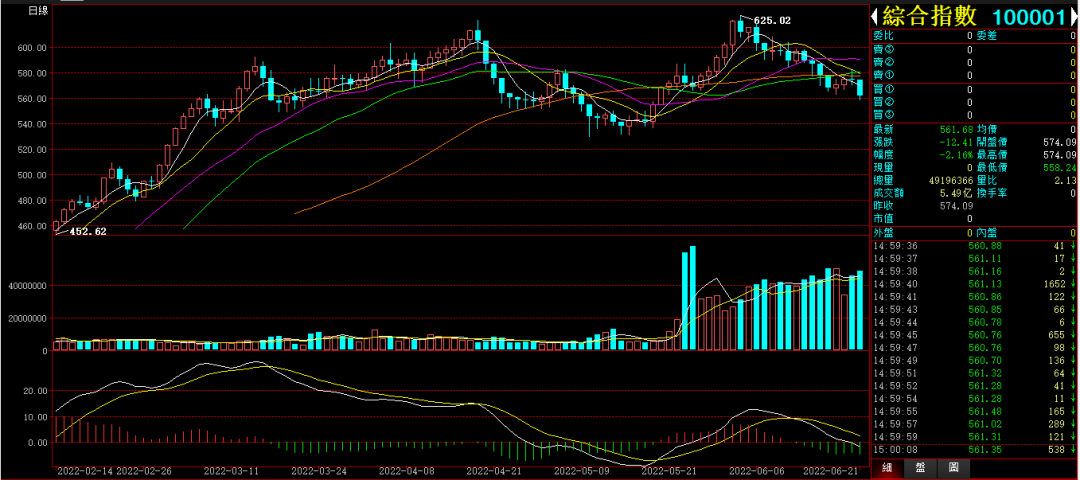1080x480 pixels.
Task: Select the 14:59:45 tick with volume 655
Action: pyautogui.click(x=974, y=335)
